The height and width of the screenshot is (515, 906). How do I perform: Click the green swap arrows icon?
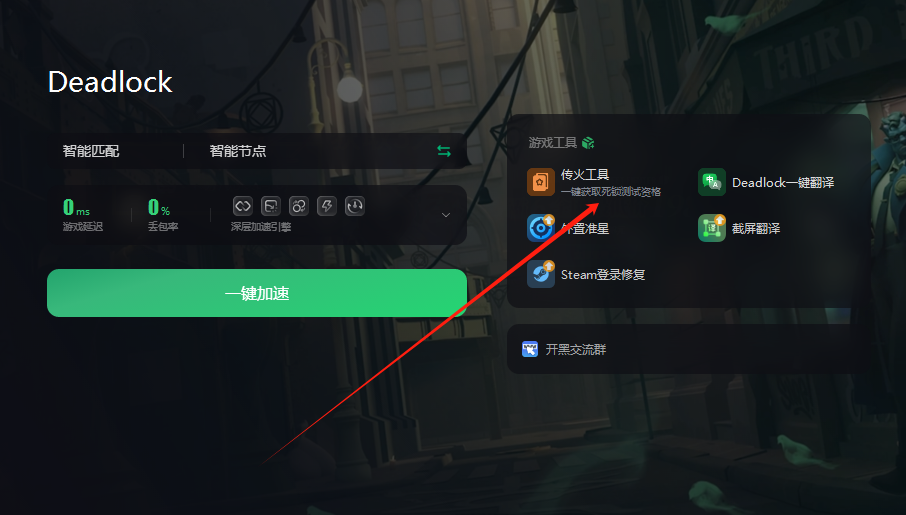444,151
